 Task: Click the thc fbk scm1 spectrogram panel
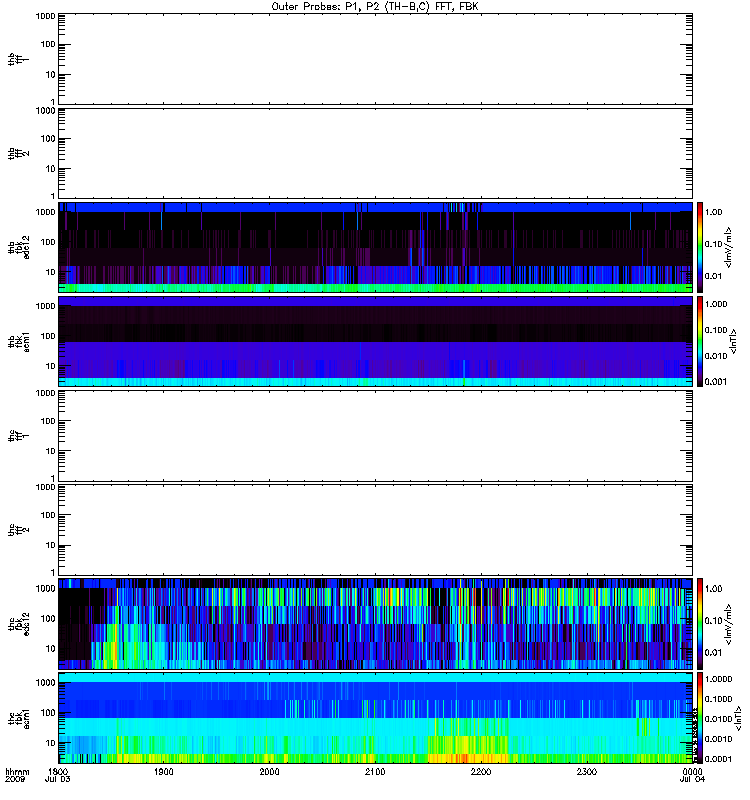tap(376, 718)
